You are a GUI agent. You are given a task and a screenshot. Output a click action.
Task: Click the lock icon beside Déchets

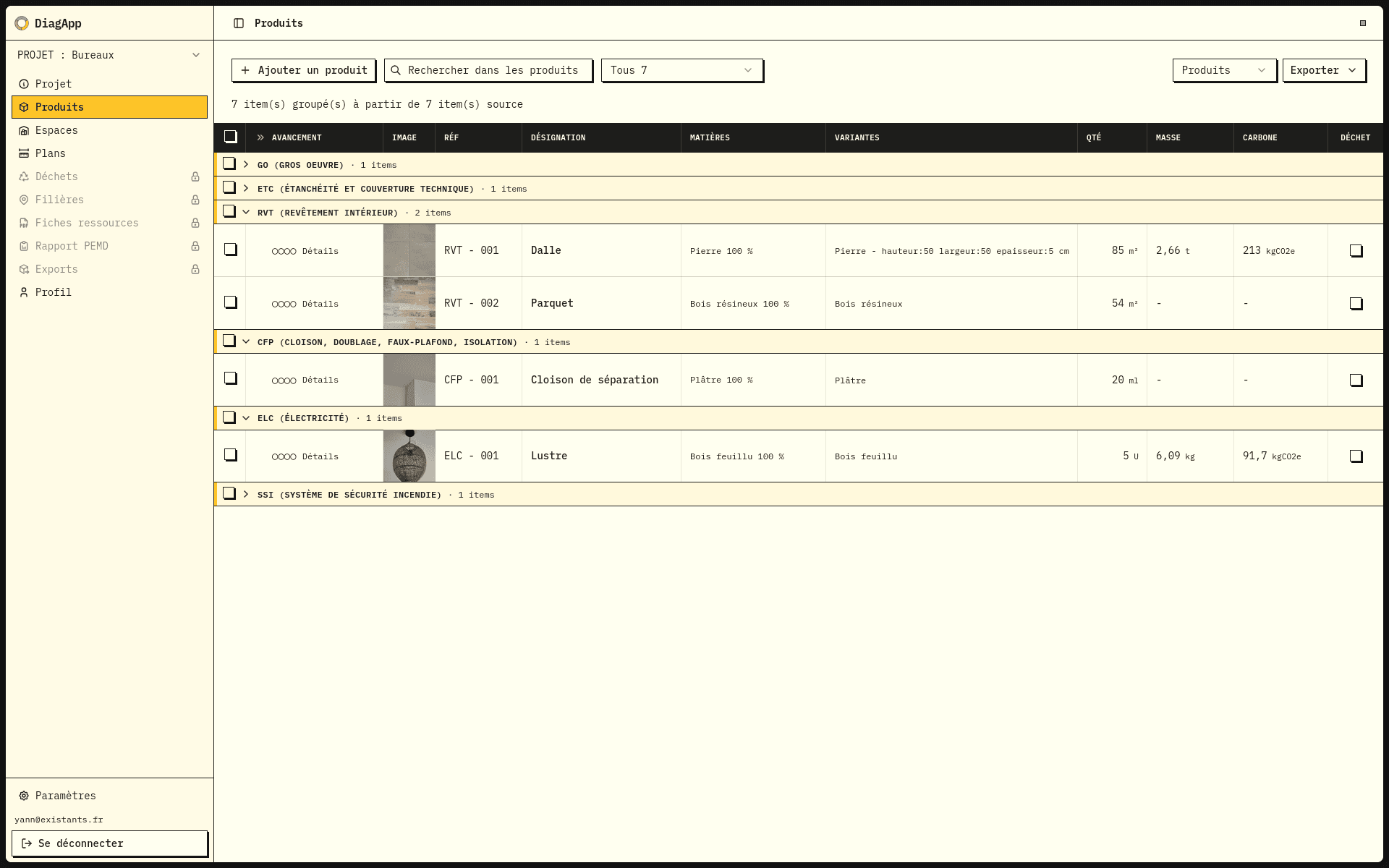tap(195, 176)
